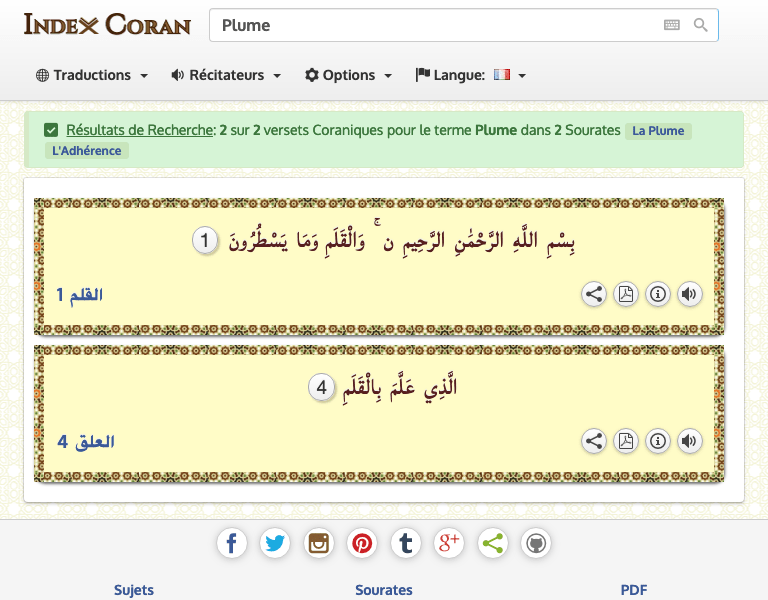
Task: Open the Langue flag dropdown
Action: click(471, 75)
